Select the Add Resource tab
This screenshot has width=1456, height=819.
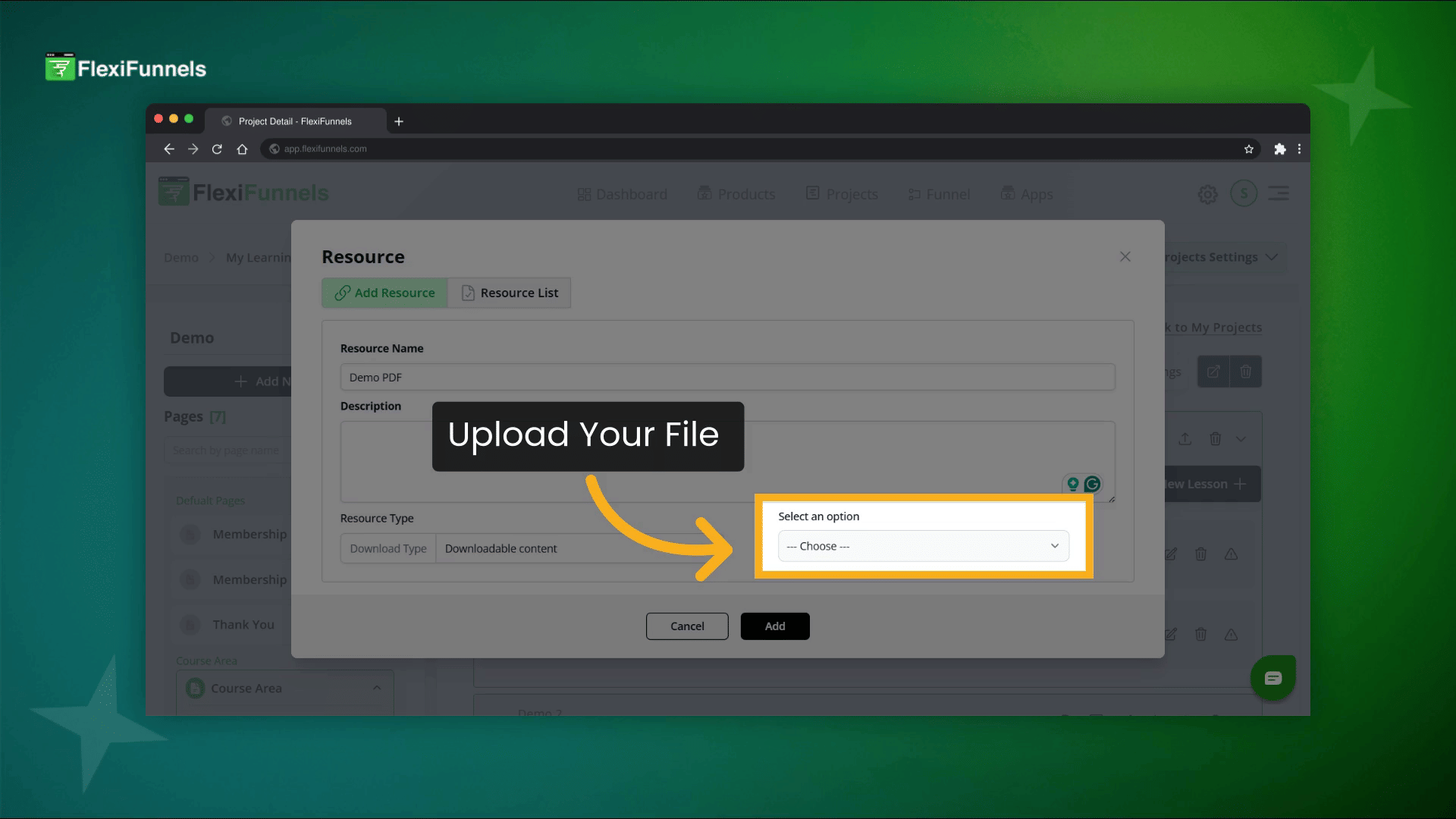point(384,293)
